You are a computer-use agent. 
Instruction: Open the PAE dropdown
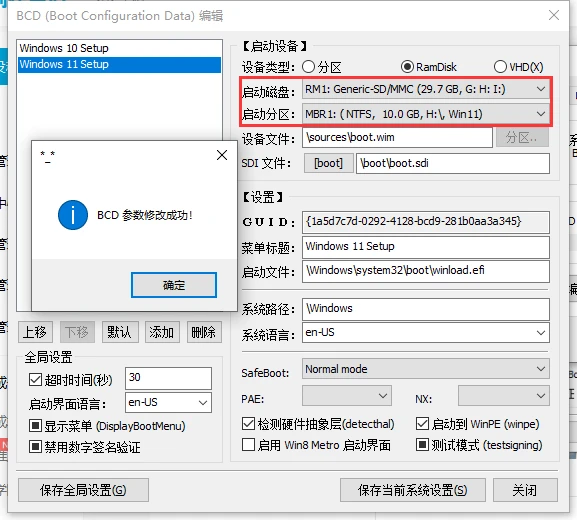[x=347, y=396]
